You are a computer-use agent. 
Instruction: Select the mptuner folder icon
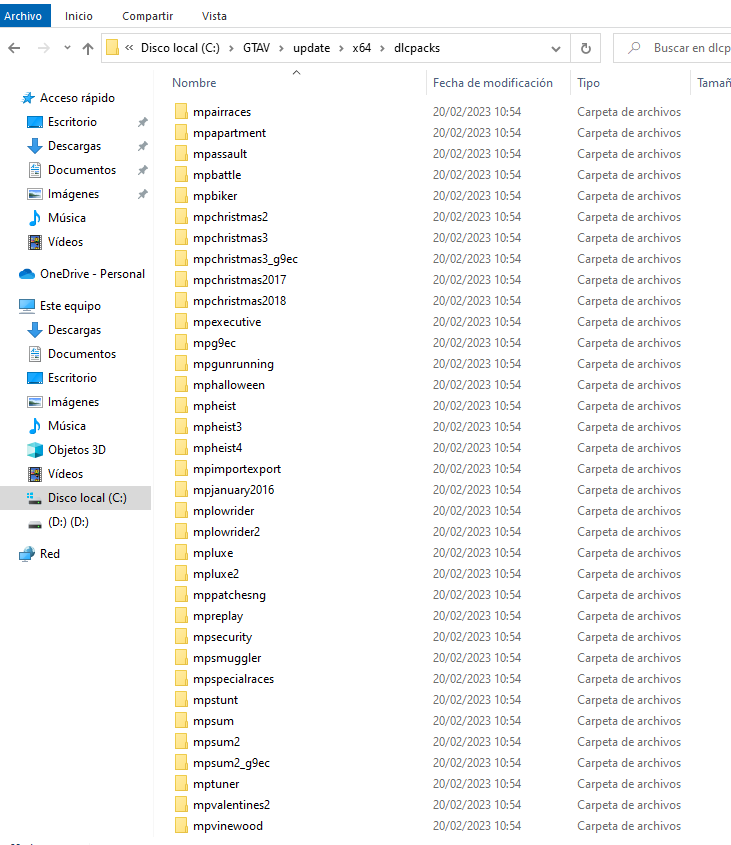pyautogui.click(x=181, y=784)
